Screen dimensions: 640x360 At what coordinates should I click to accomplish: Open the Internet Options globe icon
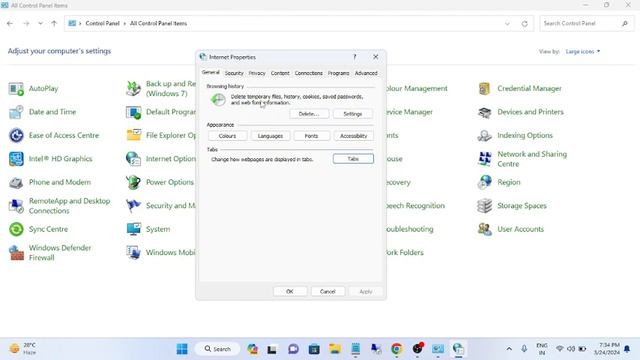click(x=133, y=159)
